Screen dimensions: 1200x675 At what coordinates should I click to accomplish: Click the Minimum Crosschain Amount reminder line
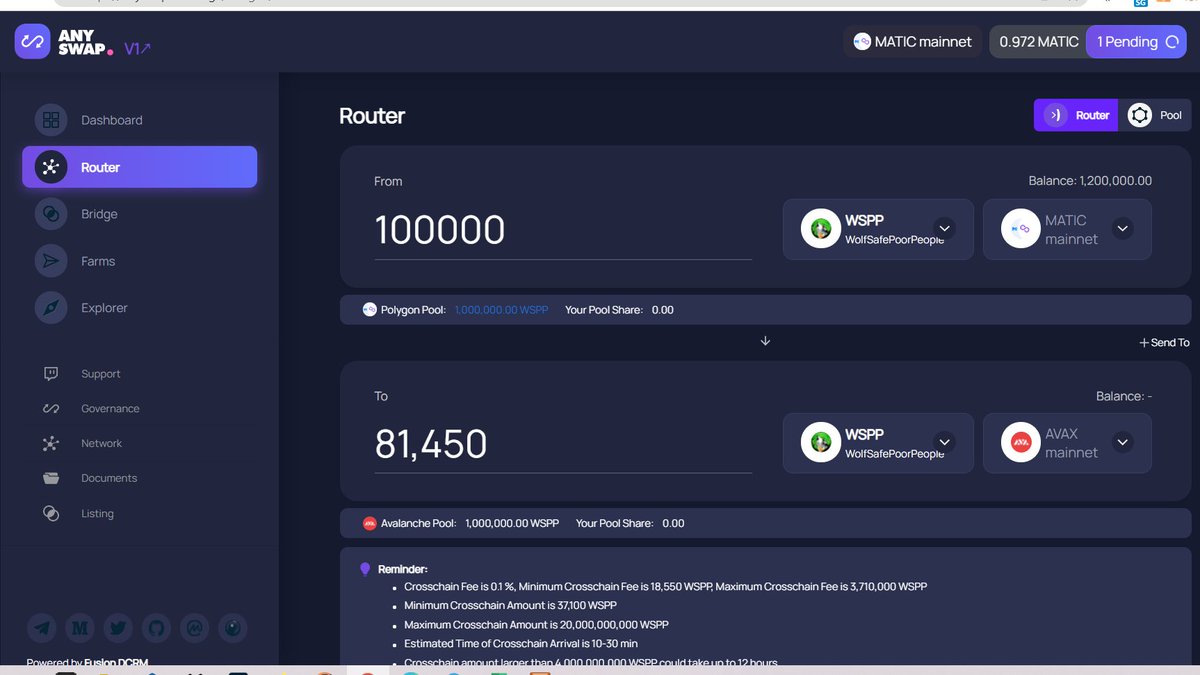click(x=510, y=605)
